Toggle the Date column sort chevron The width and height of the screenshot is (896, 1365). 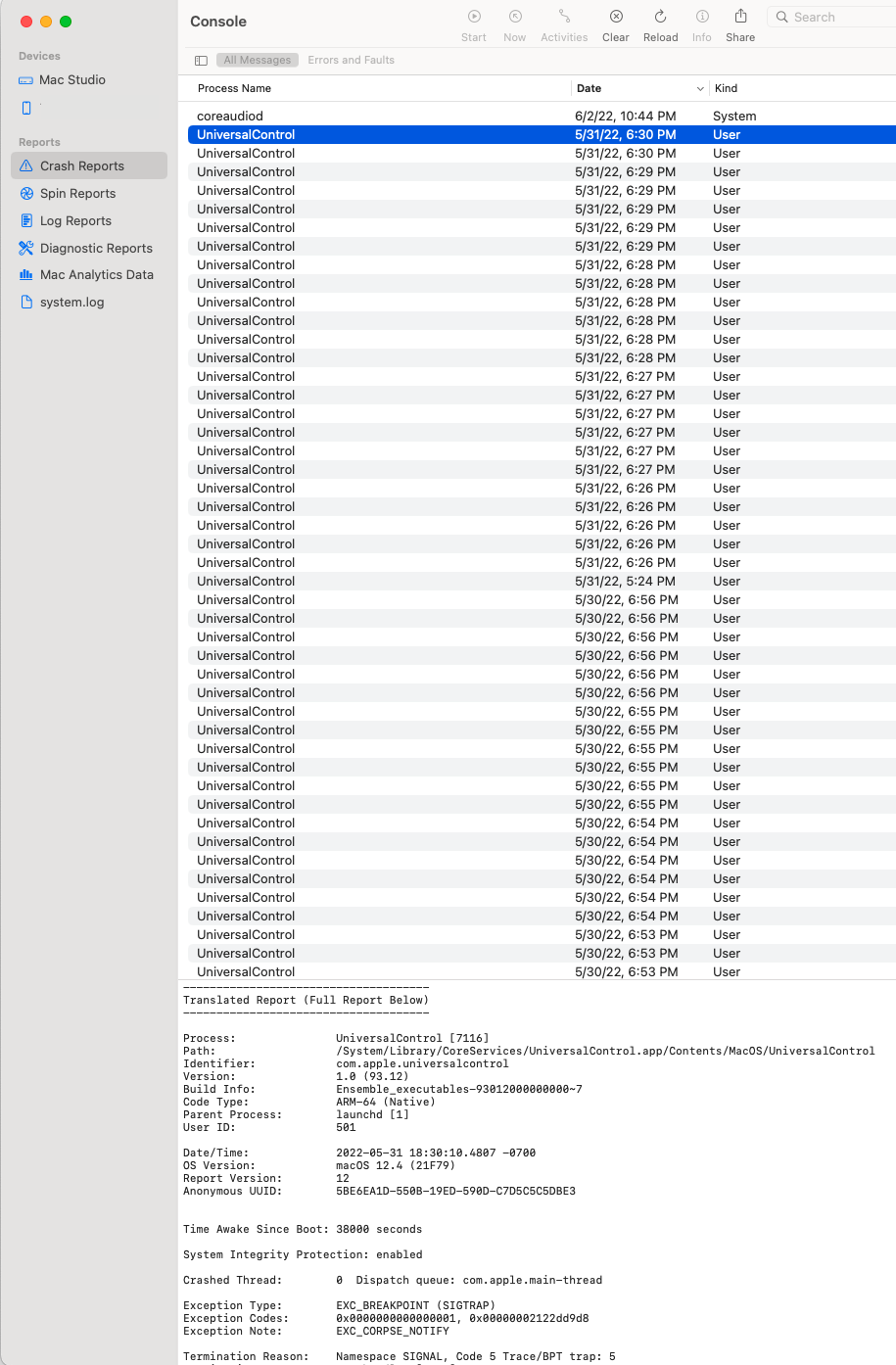pos(700,89)
